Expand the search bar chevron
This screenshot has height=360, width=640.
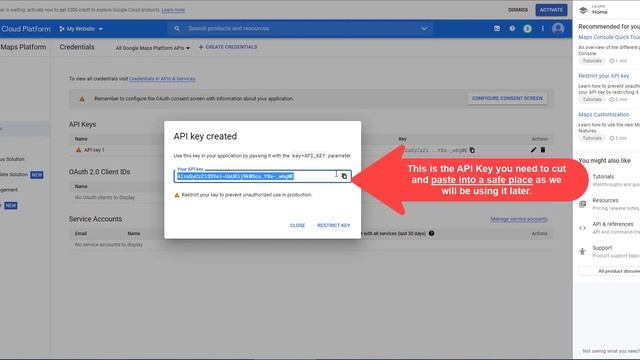[424, 29]
